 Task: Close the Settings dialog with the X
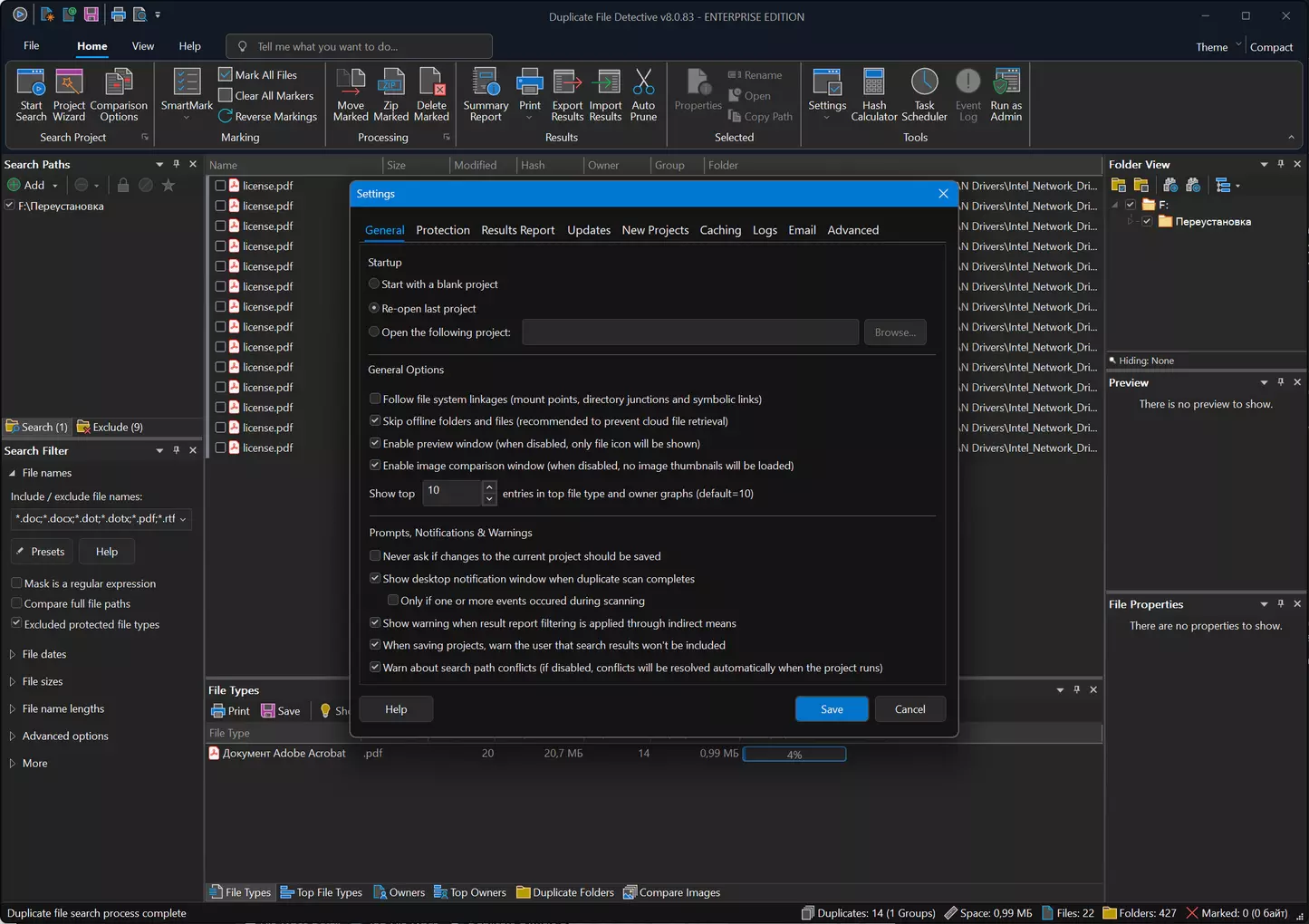click(943, 194)
